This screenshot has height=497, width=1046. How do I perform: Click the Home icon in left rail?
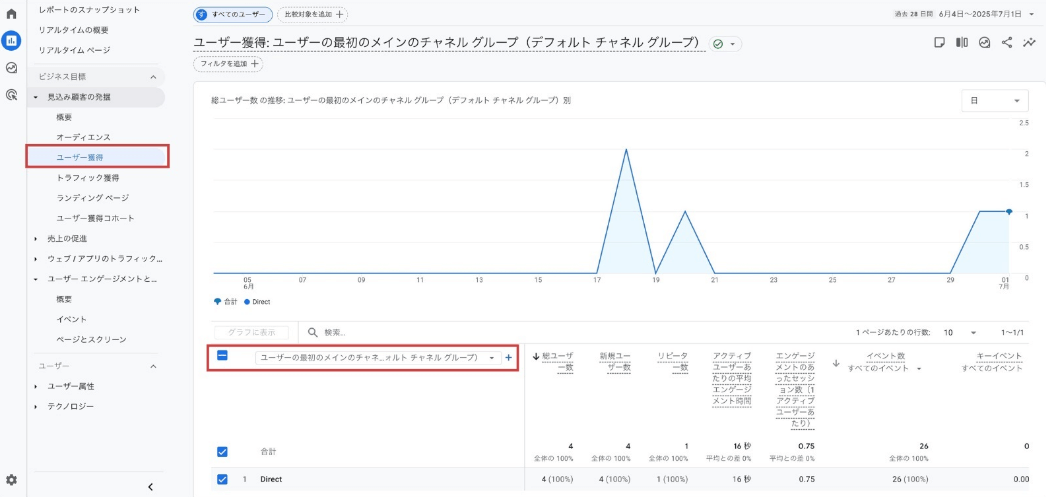click(x=12, y=14)
